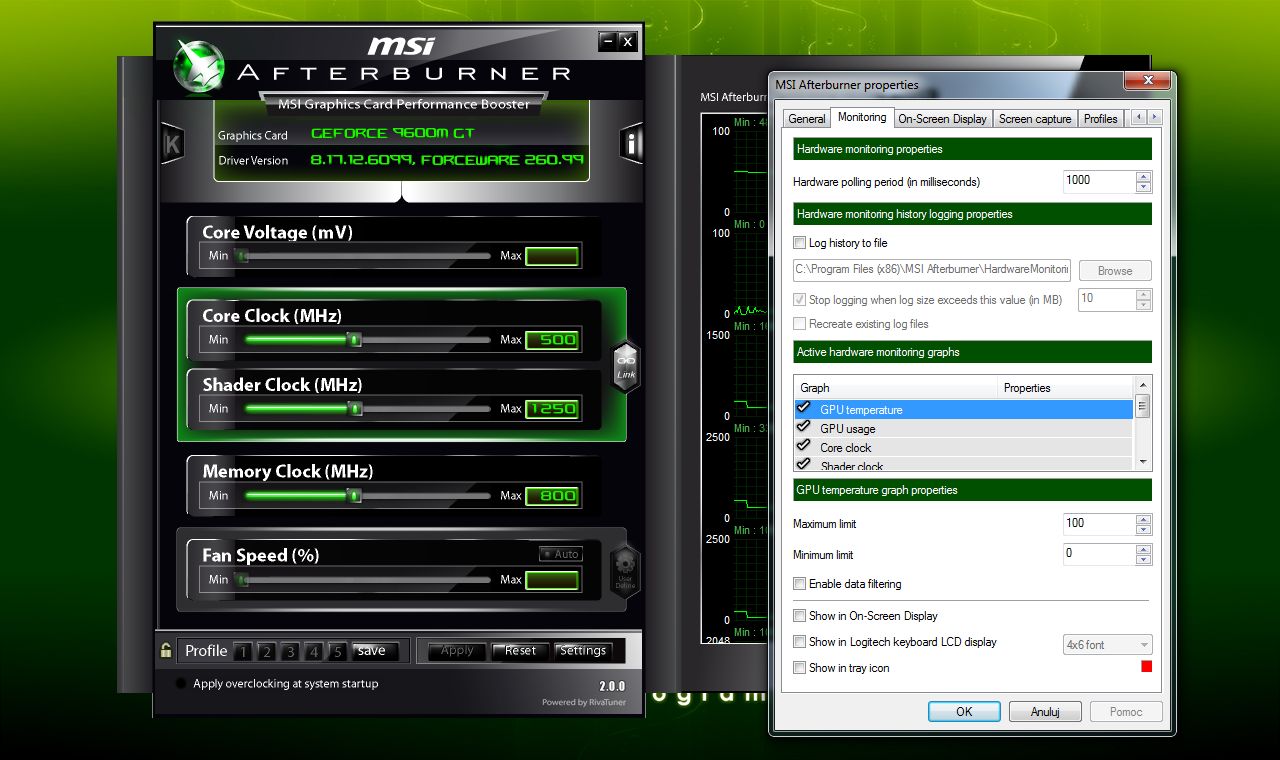
Task: Click the Settings button in Afterburner
Action: (x=583, y=651)
